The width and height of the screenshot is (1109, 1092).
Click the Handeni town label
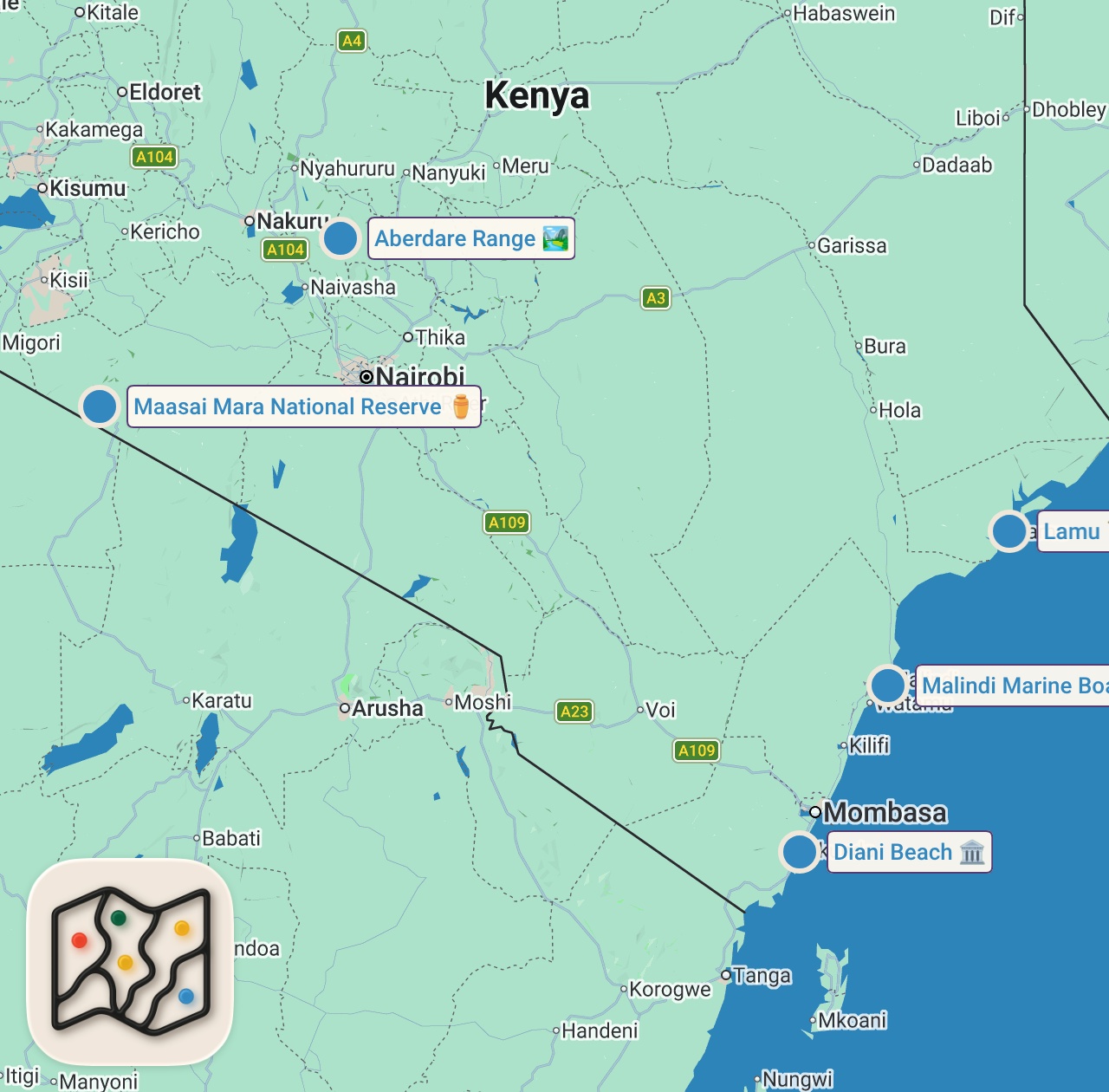coord(600,1030)
